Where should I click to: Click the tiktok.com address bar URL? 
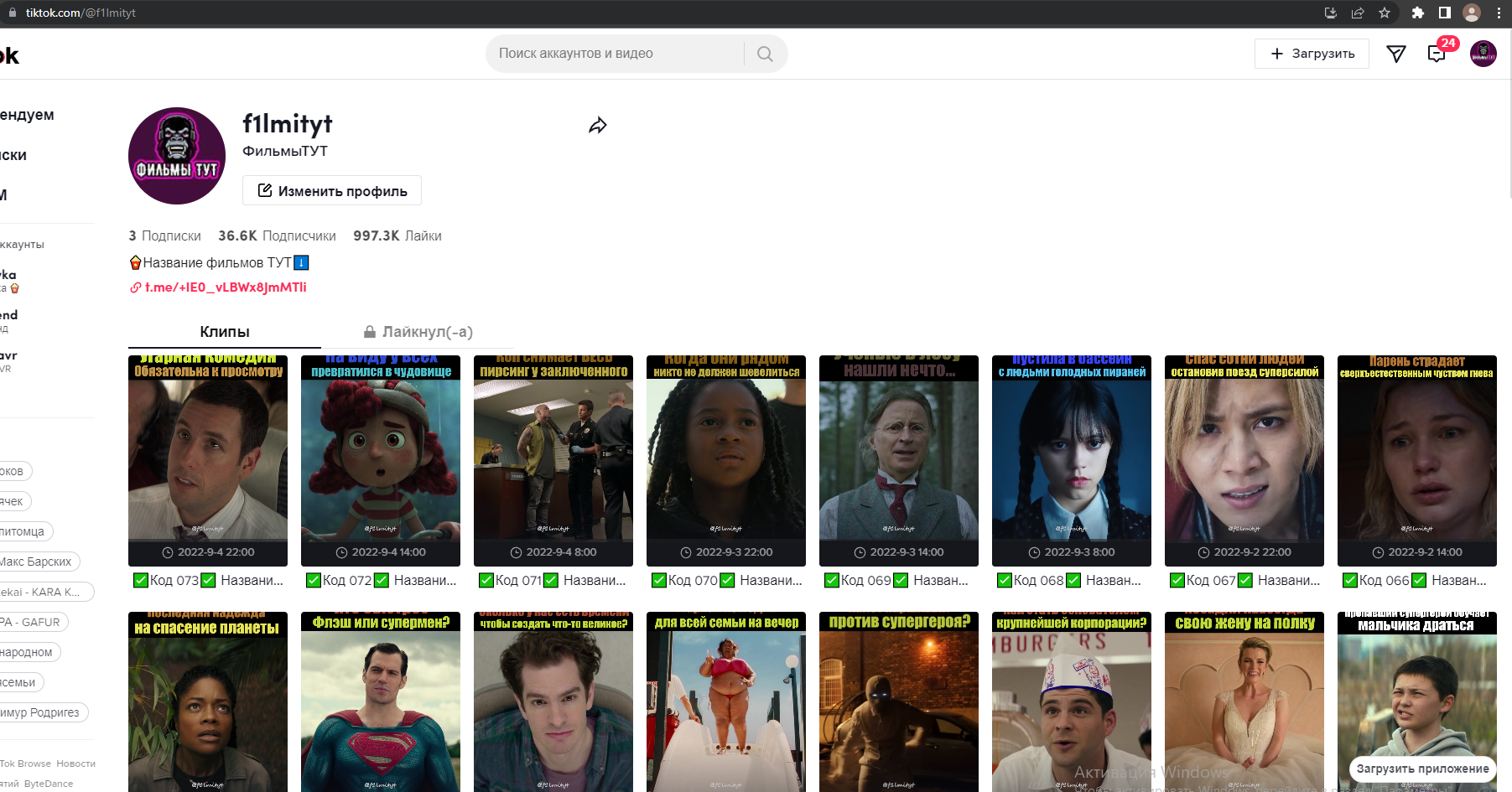coord(81,13)
